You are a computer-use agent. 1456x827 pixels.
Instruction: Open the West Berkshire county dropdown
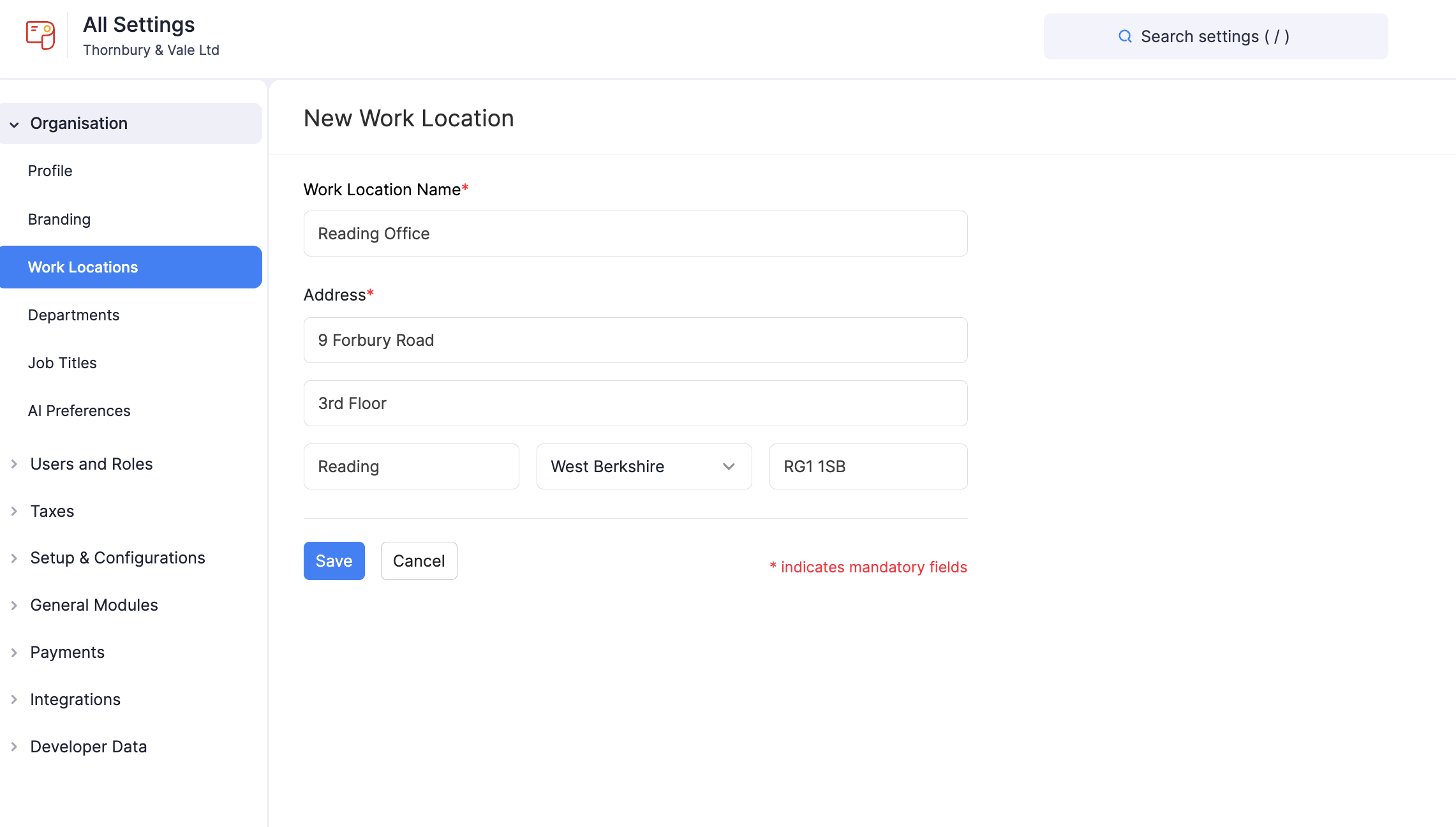click(644, 466)
